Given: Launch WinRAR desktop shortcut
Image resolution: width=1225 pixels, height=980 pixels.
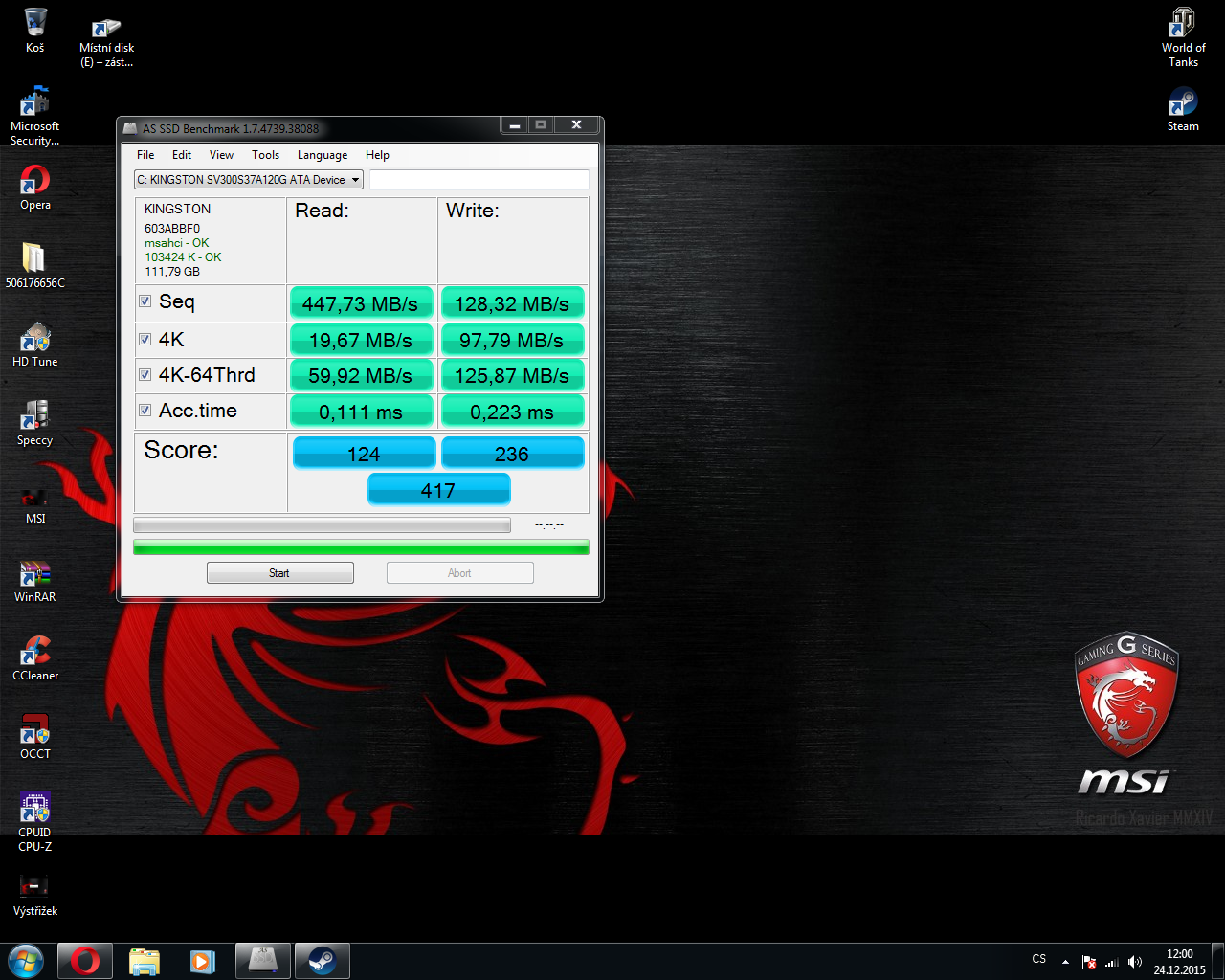Looking at the screenshot, I should point(35,579).
